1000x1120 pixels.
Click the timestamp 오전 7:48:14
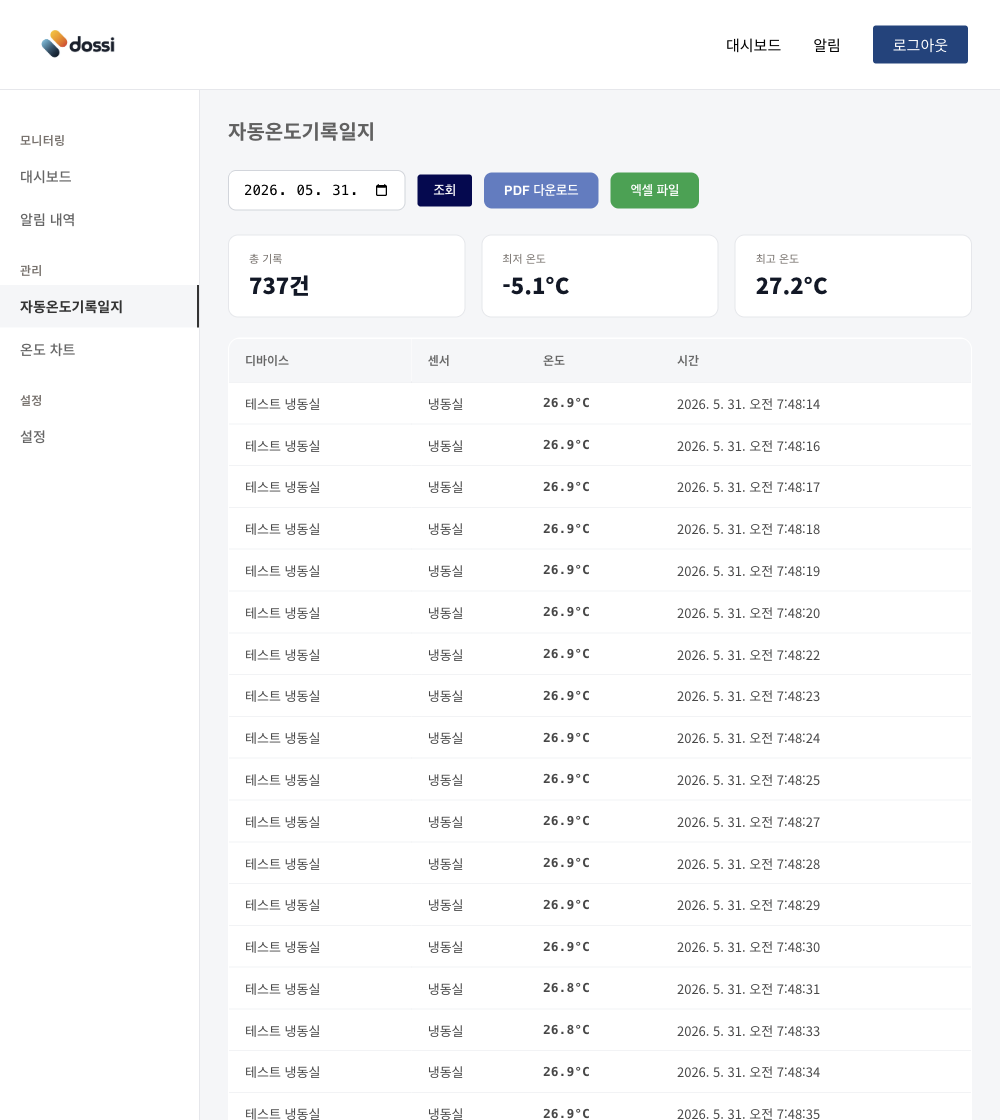(x=749, y=404)
